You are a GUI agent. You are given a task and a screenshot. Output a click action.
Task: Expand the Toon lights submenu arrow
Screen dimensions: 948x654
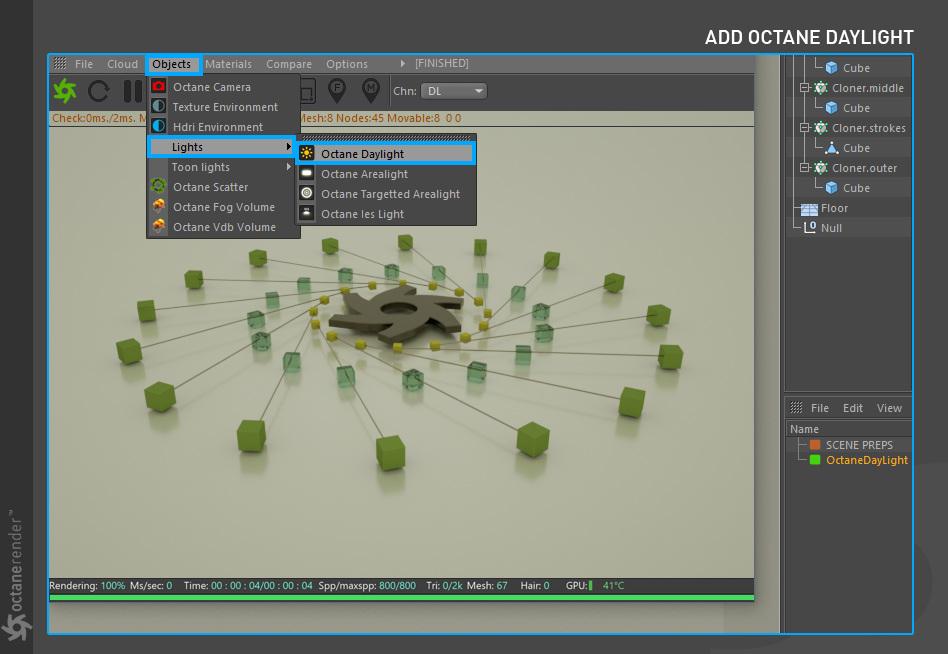tap(288, 166)
